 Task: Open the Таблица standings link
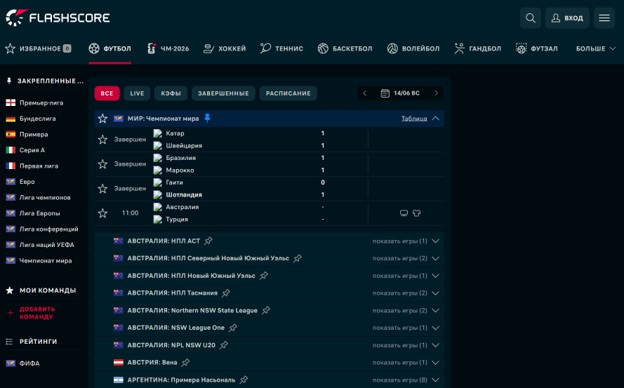coord(414,118)
